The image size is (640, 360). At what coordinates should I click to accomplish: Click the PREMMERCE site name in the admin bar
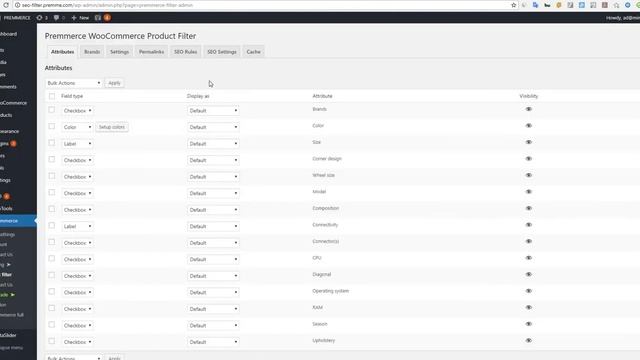point(17,18)
